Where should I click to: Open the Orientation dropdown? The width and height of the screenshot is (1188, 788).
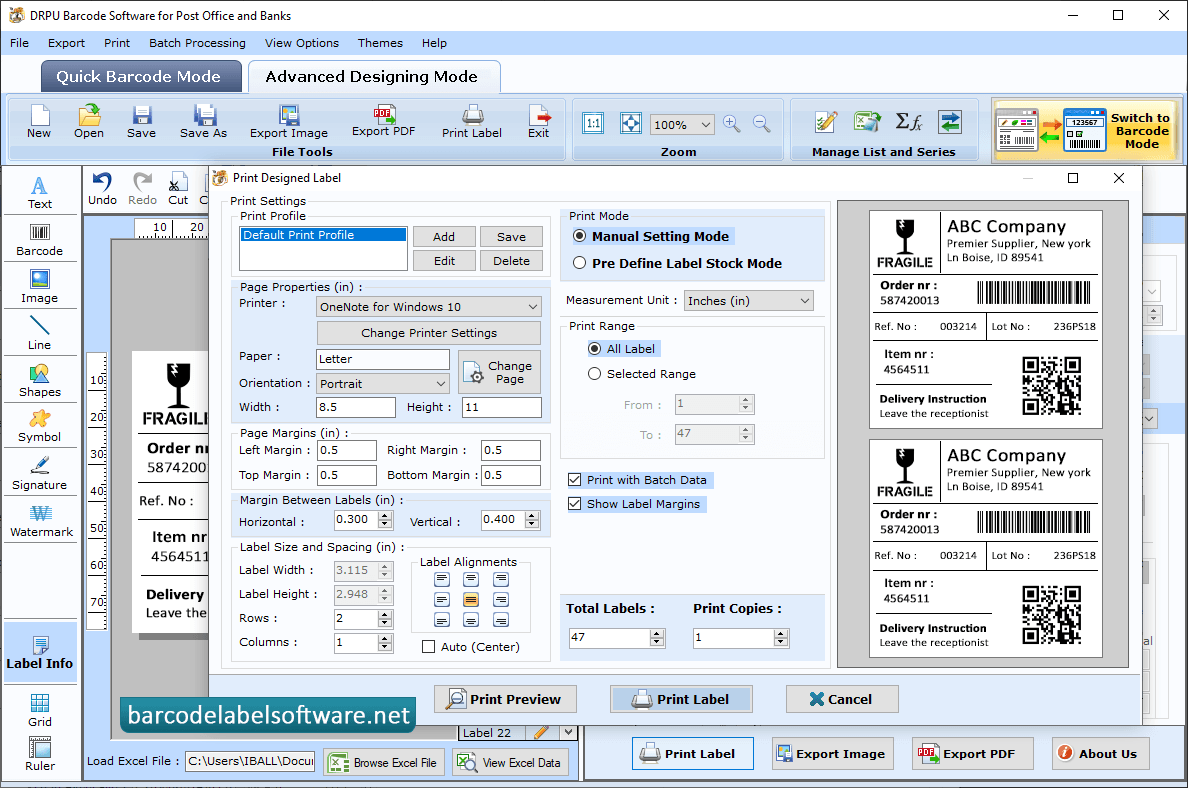click(383, 383)
